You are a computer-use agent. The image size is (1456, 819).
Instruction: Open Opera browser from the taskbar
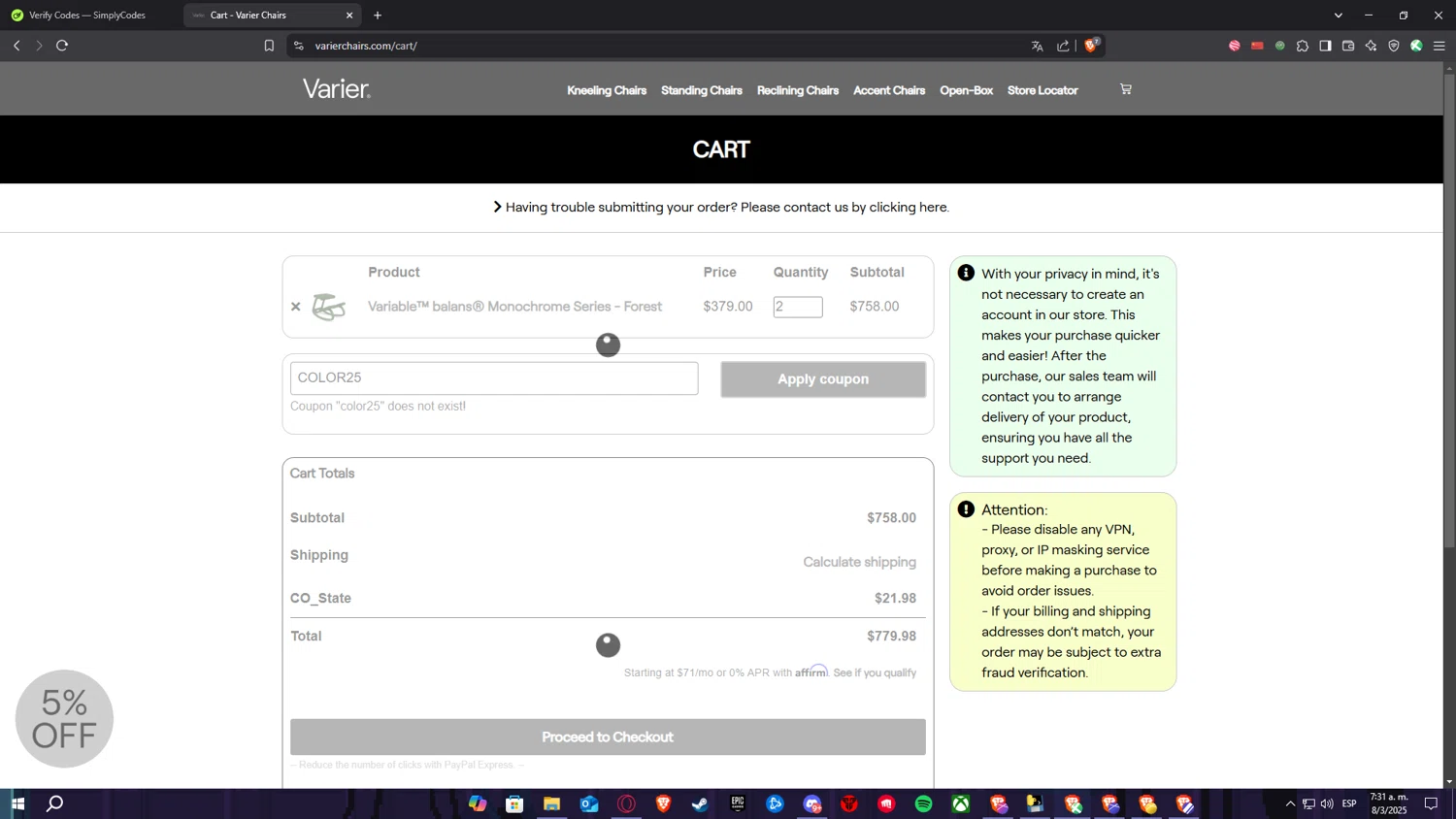click(626, 803)
